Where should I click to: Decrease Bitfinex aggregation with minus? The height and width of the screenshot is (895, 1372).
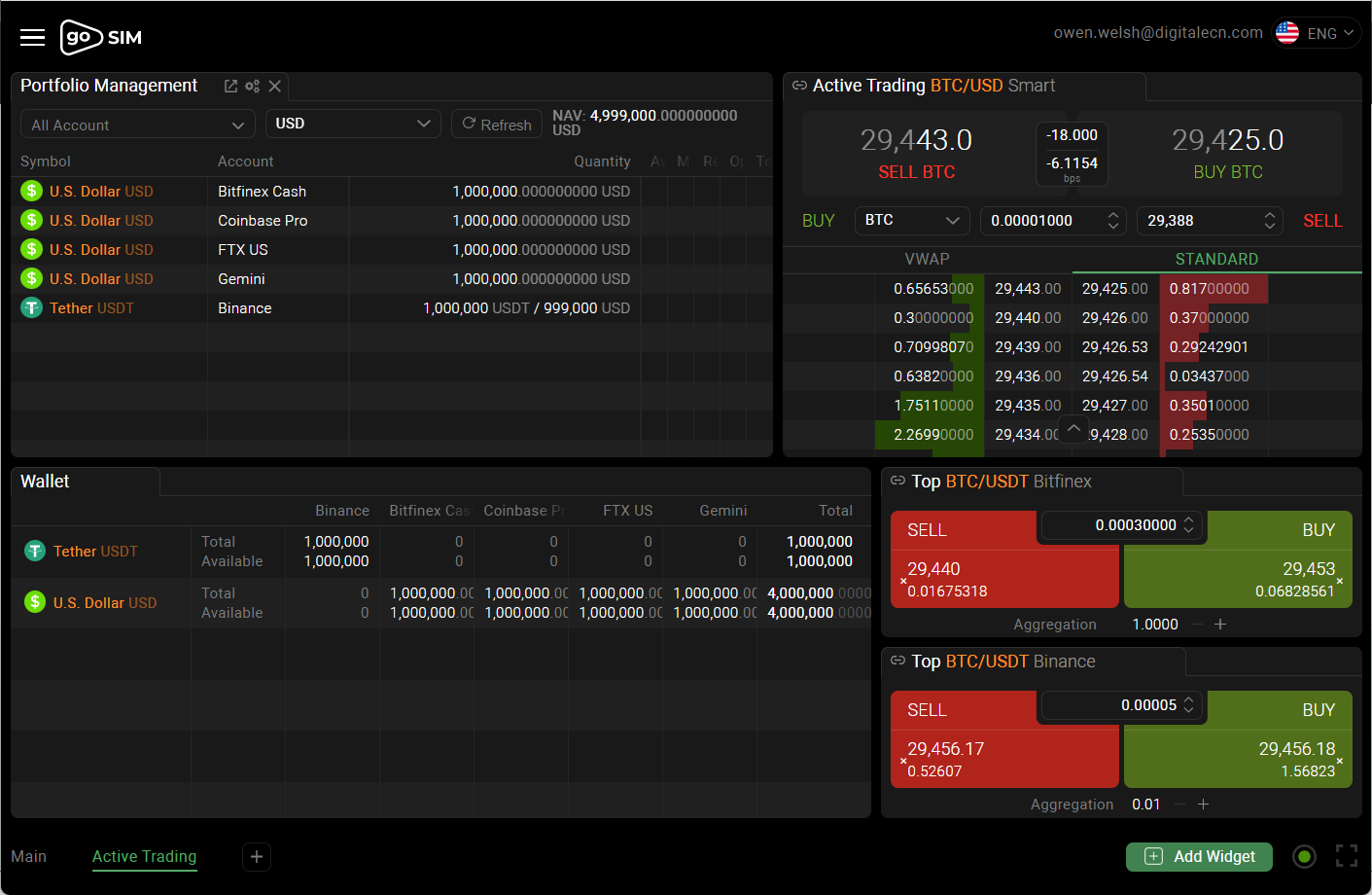1197,624
